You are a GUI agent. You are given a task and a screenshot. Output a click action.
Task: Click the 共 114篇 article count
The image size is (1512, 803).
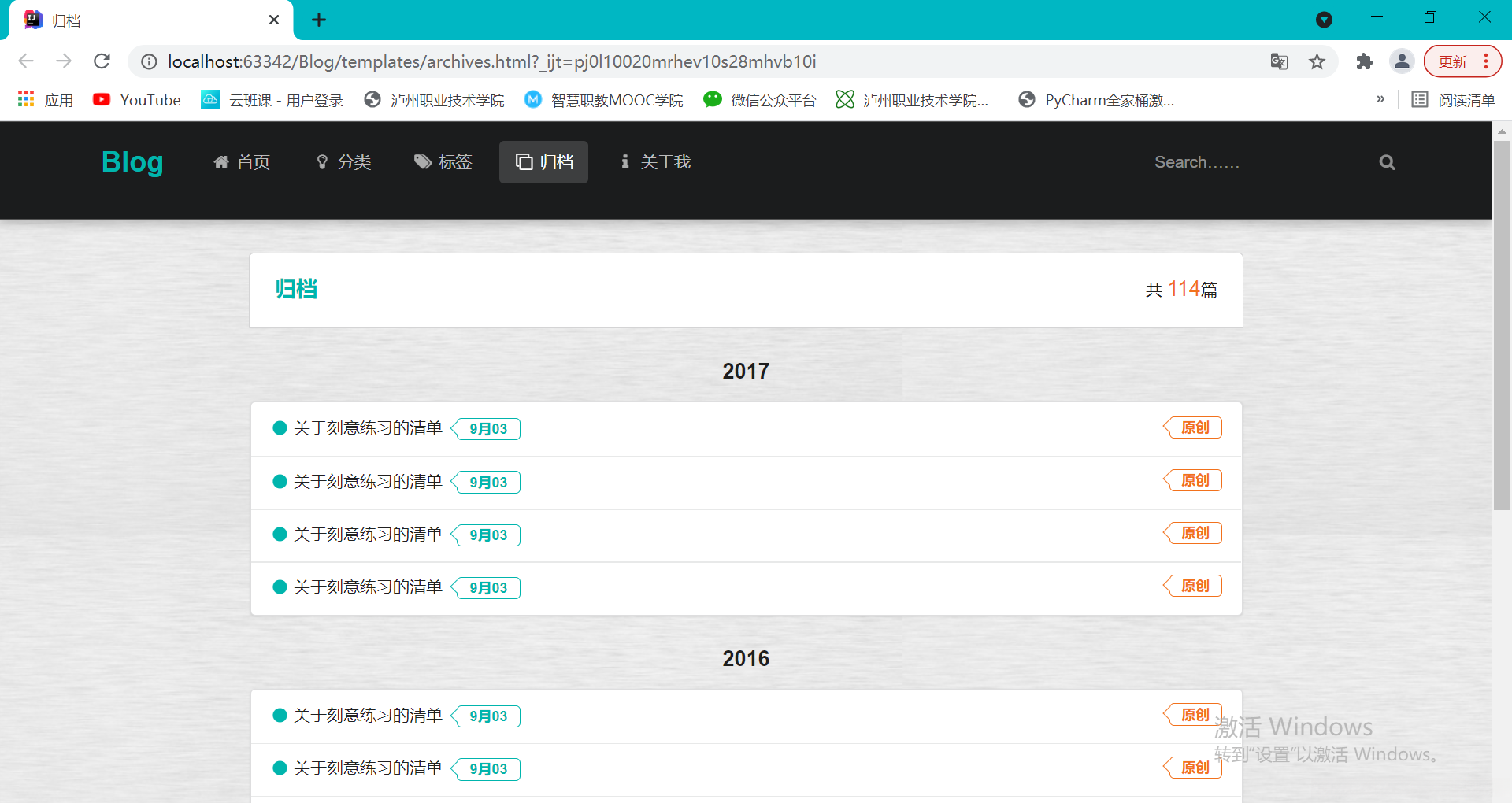[1181, 290]
